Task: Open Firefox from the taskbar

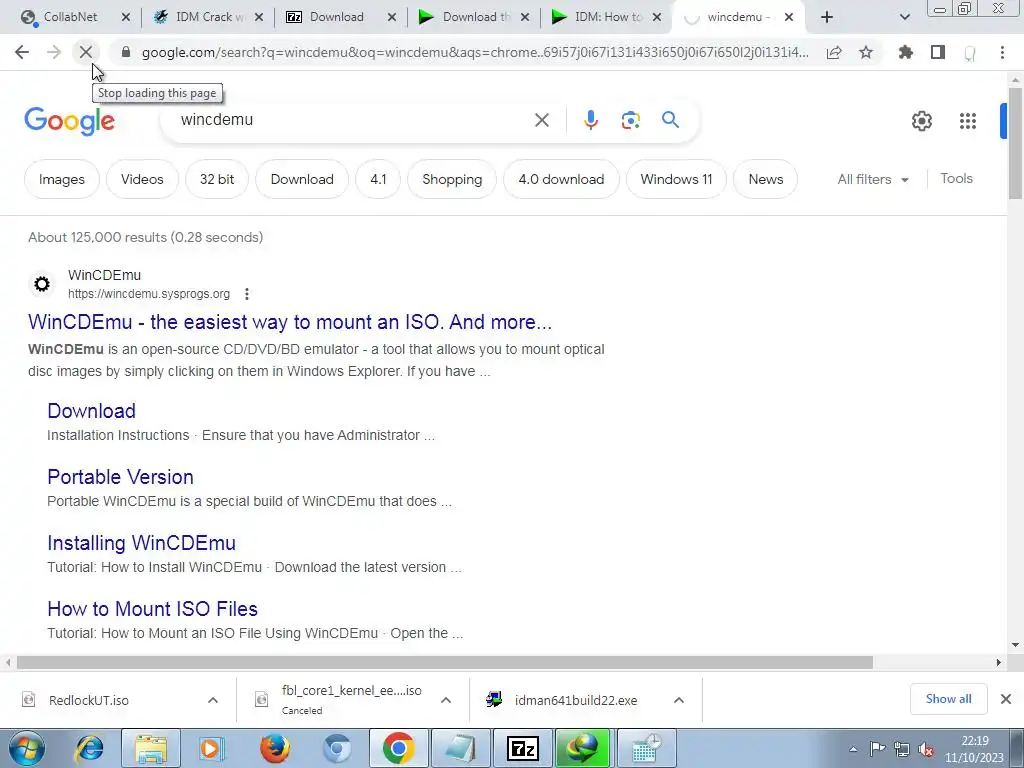Action: pyautogui.click(x=275, y=748)
